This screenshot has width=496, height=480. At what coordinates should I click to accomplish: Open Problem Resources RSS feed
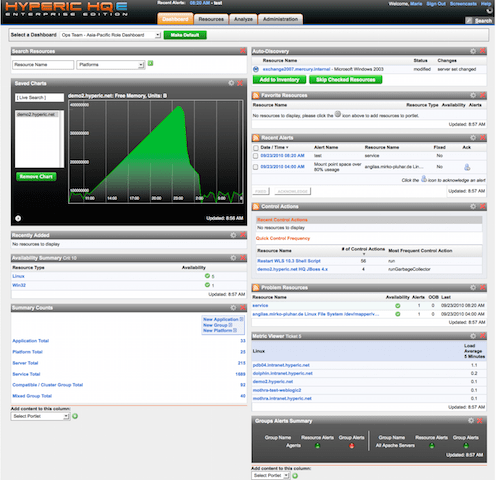(256, 288)
